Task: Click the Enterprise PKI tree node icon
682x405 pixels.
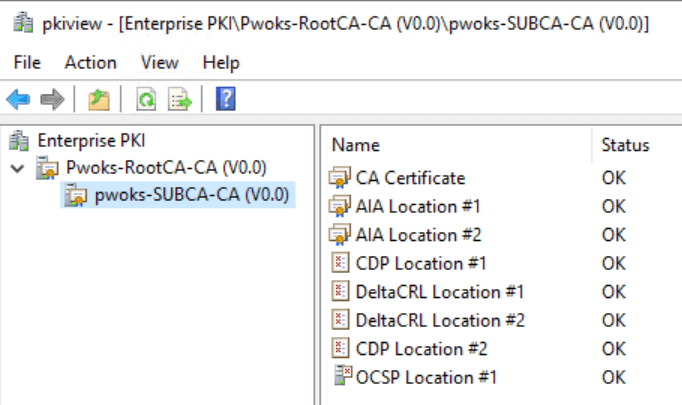Action: 19,141
